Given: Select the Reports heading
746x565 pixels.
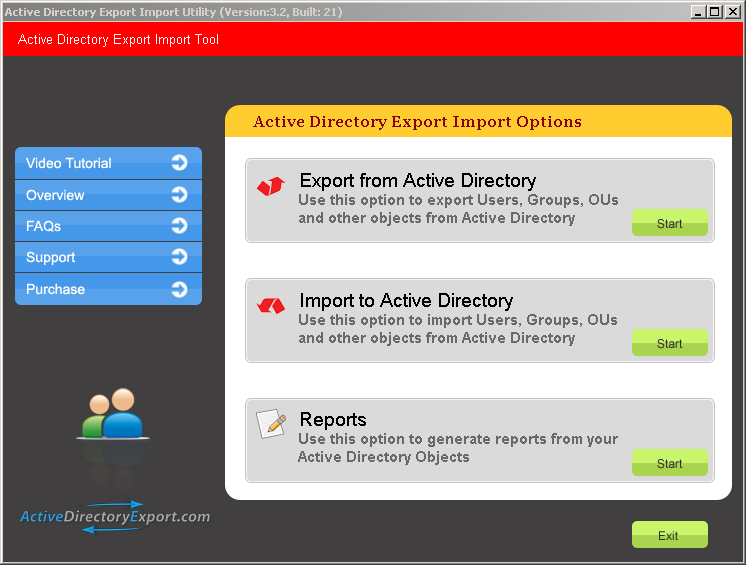Looking at the screenshot, I should tap(333, 419).
